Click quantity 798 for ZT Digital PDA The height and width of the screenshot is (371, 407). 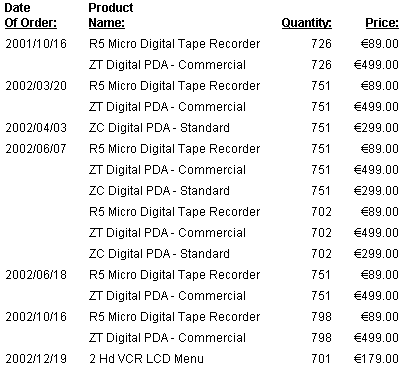(x=321, y=338)
